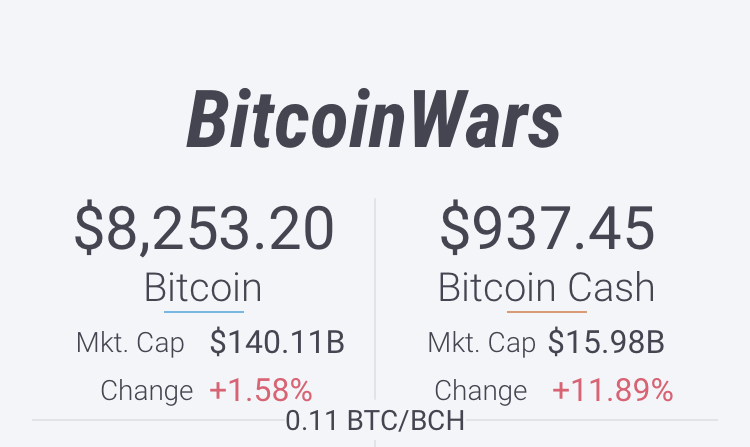Click the vertical divider between the two prices
Viewport: 750px width, 447px height.
pos(375,300)
